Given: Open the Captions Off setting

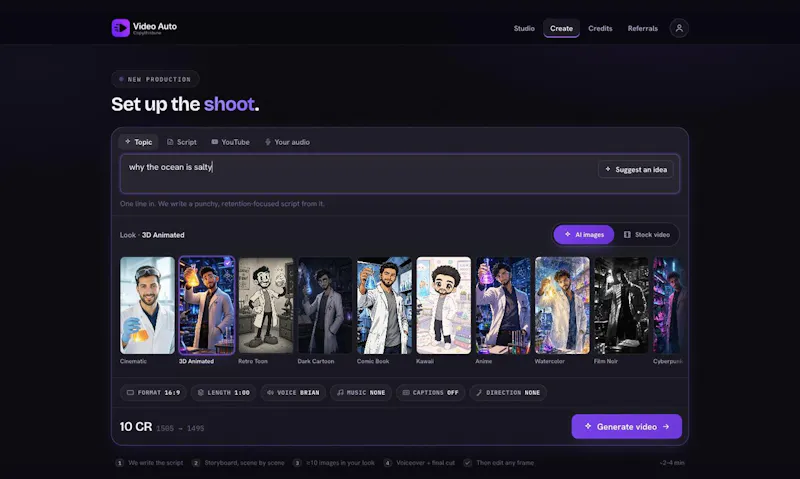Looking at the screenshot, I should click(430, 392).
